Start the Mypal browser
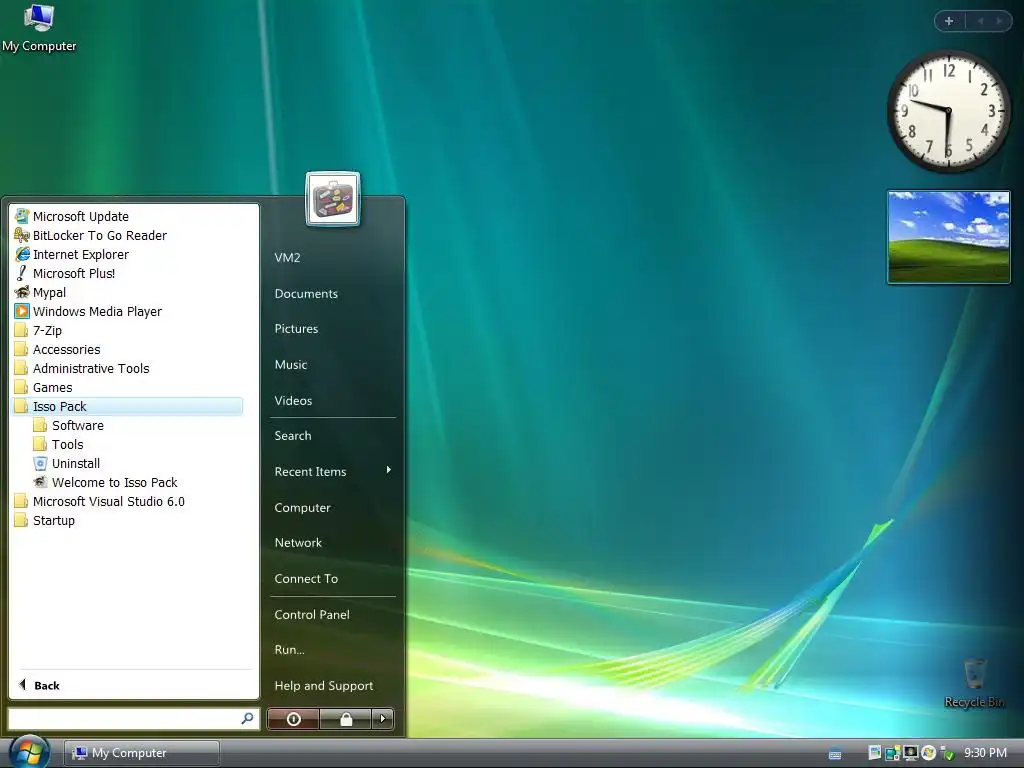The image size is (1024, 768). 40,292
